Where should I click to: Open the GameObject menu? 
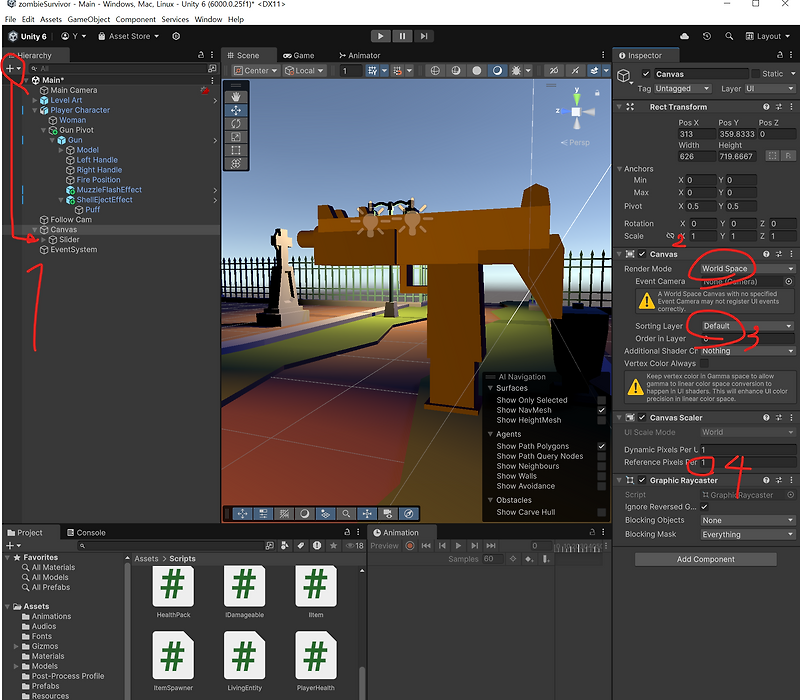pos(89,19)
